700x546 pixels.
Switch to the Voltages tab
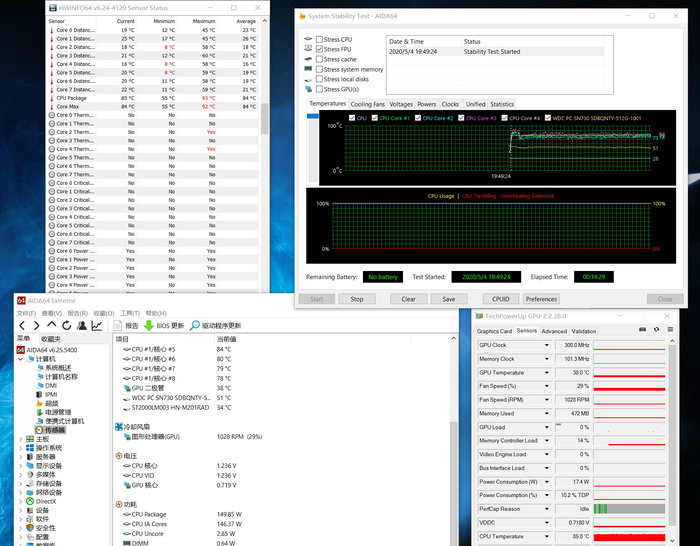(401, 104)
